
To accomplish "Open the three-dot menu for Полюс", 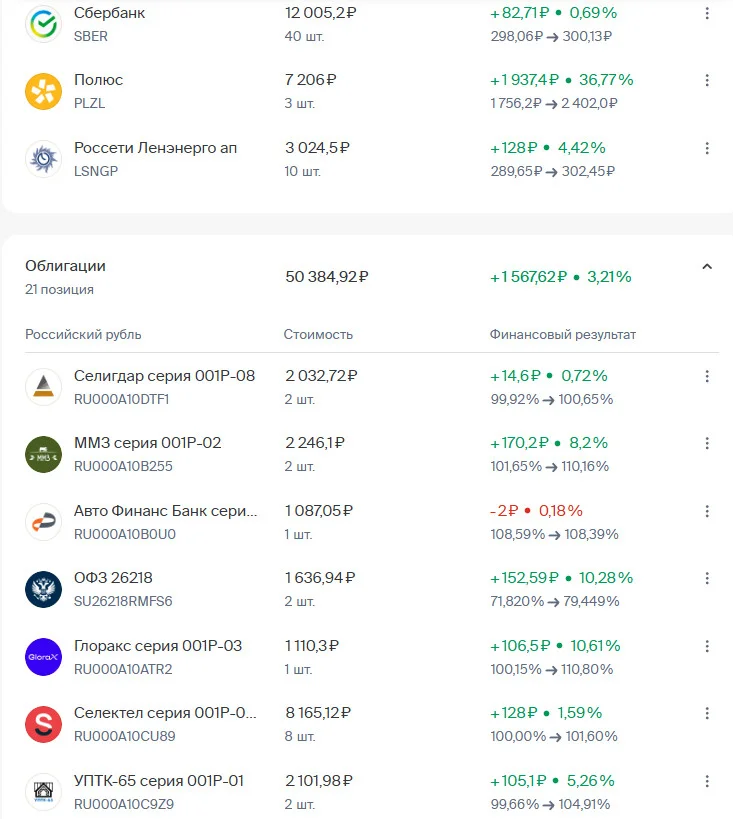I will pos(707,80).
